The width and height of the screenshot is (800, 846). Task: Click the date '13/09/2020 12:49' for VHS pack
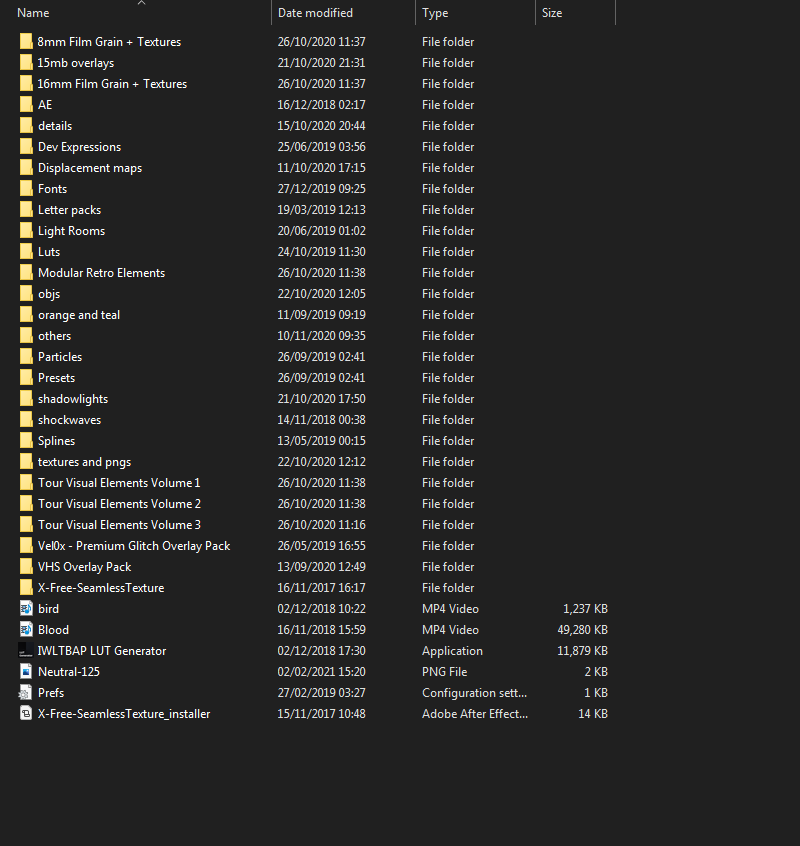(x=322, y=567)
